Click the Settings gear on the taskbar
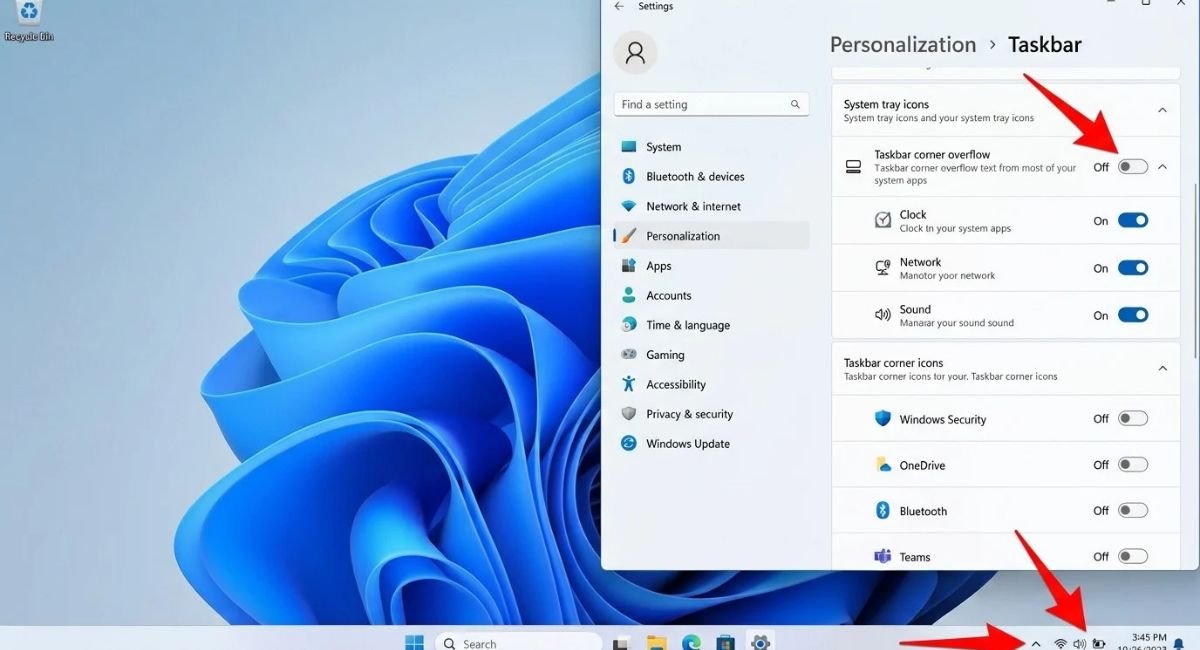Screen dimensions: 1200x650 tap(760, 642)
